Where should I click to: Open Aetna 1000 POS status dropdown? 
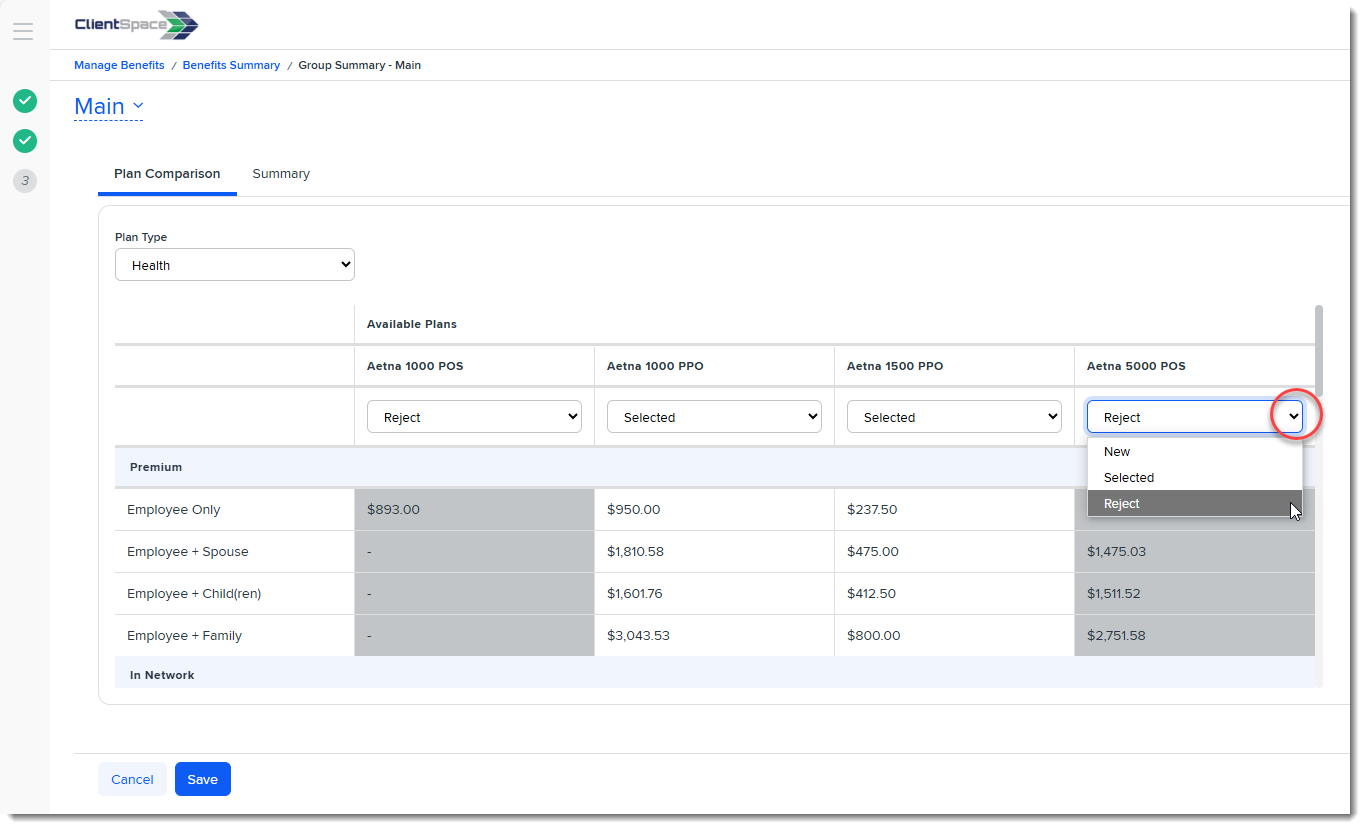(x=474, y=417)
